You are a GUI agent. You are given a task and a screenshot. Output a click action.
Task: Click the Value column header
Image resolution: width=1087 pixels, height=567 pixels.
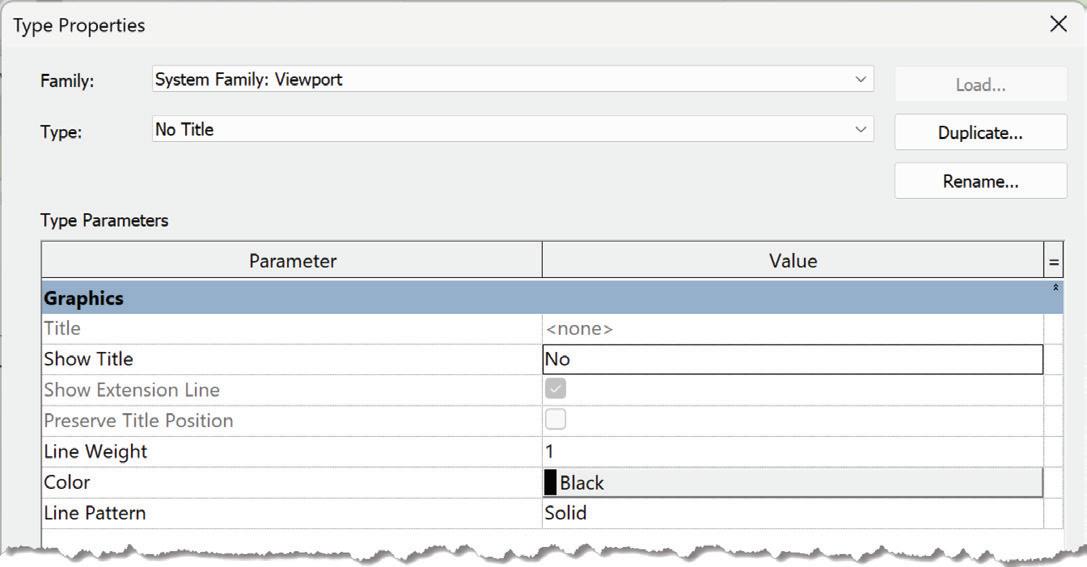point(792,261)
